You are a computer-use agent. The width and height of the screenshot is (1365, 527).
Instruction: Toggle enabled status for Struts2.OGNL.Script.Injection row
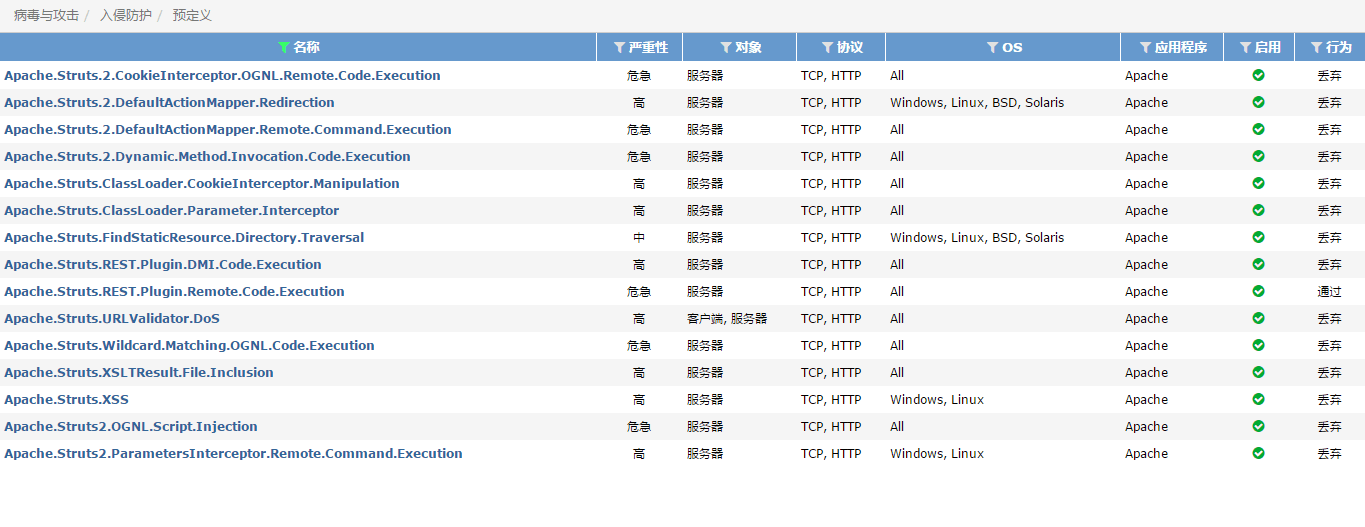pos(1259,426)
